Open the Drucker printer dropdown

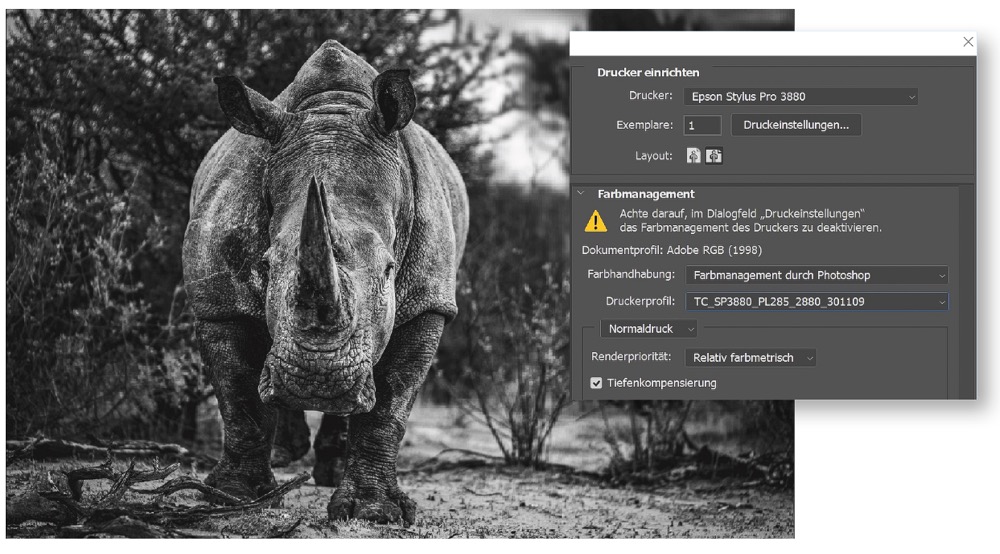tap(800, 97)
